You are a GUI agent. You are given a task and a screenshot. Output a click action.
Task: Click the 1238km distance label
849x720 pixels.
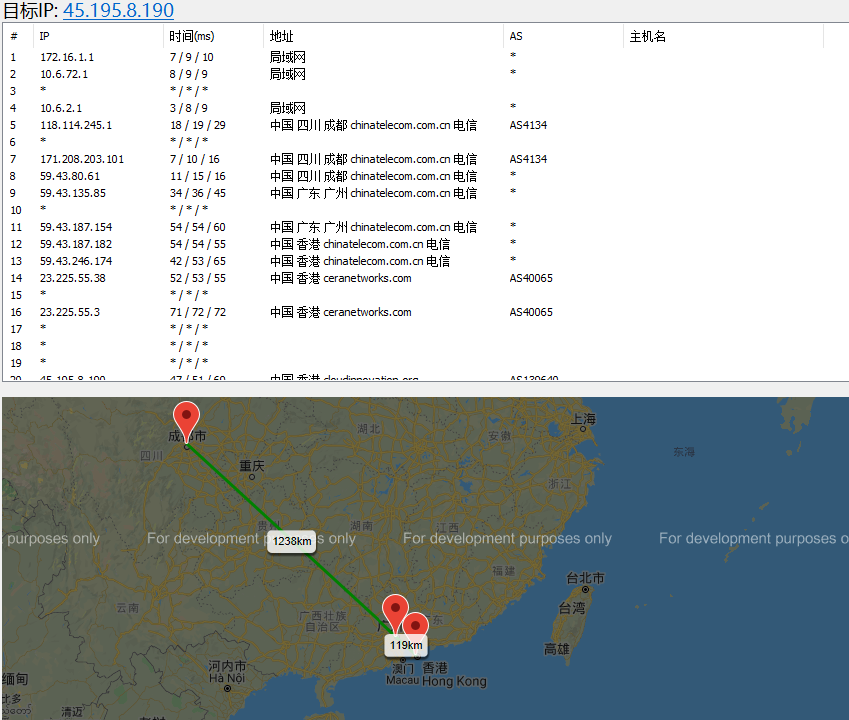coord(292,541)
